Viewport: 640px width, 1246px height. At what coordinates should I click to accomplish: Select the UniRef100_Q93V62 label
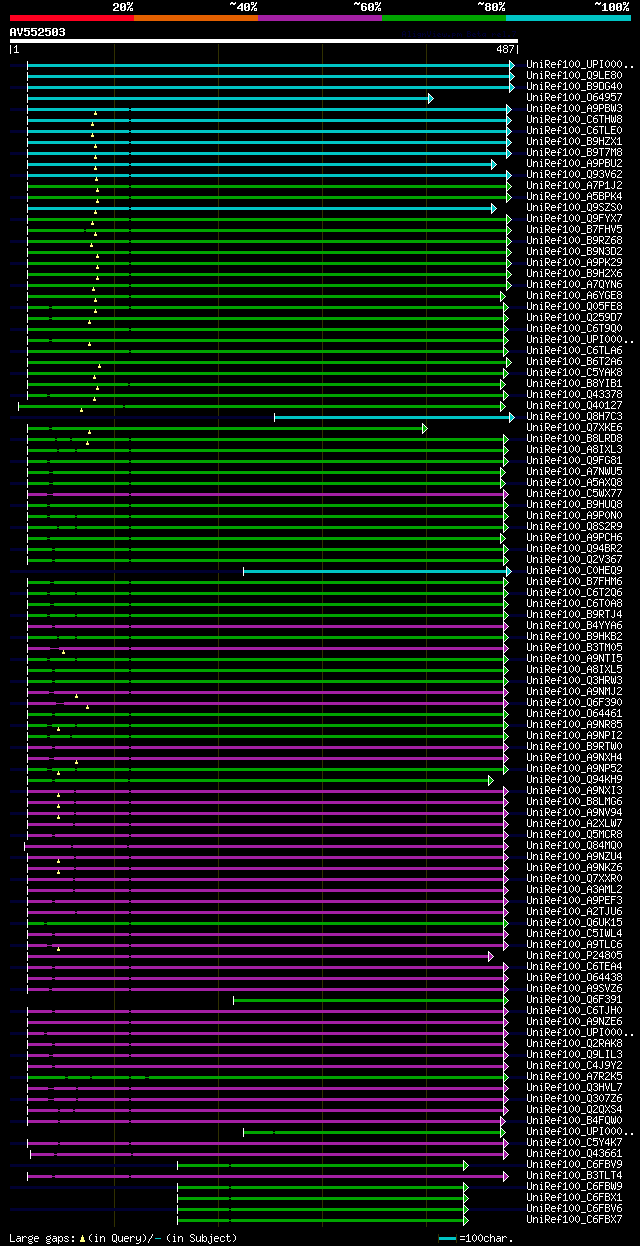(x=574, y=174)
